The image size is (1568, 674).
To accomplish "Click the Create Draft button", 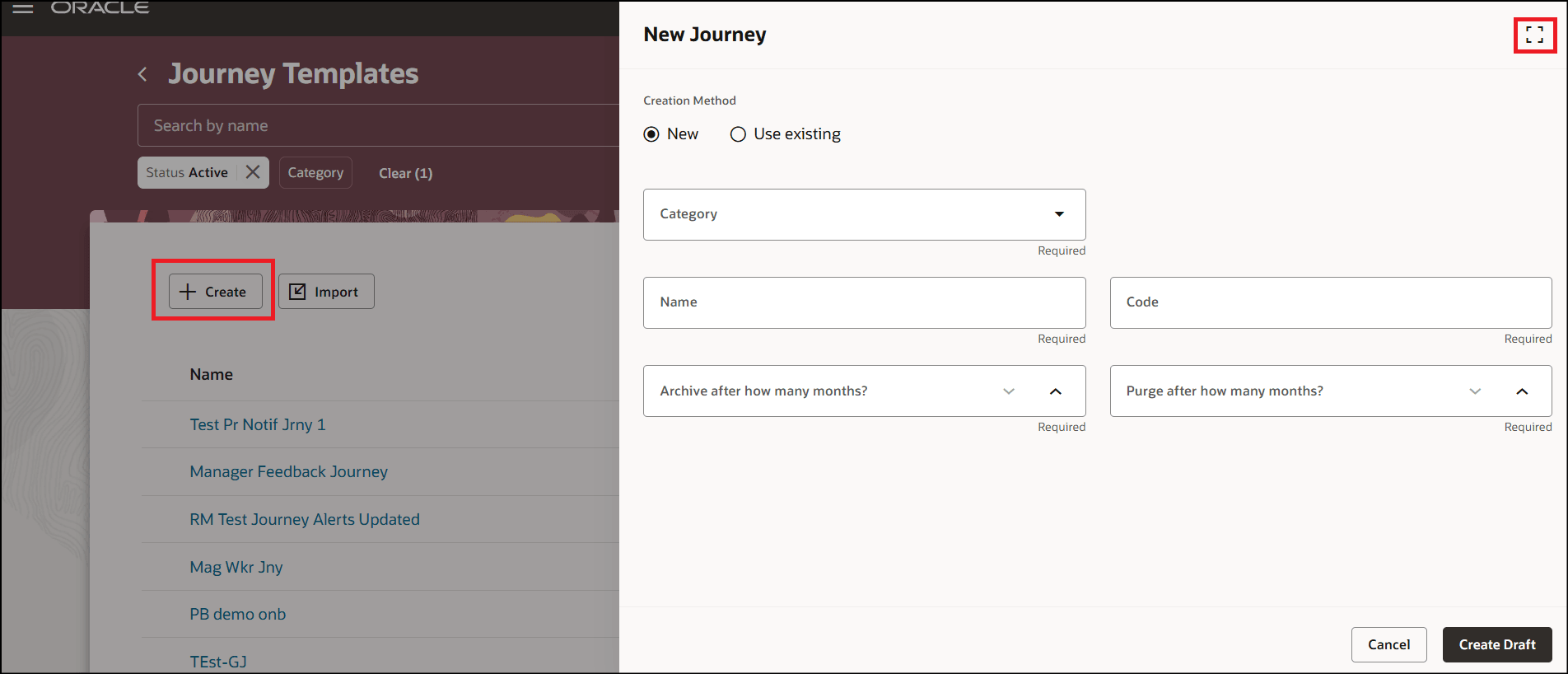I will (x=1497, y=644).
